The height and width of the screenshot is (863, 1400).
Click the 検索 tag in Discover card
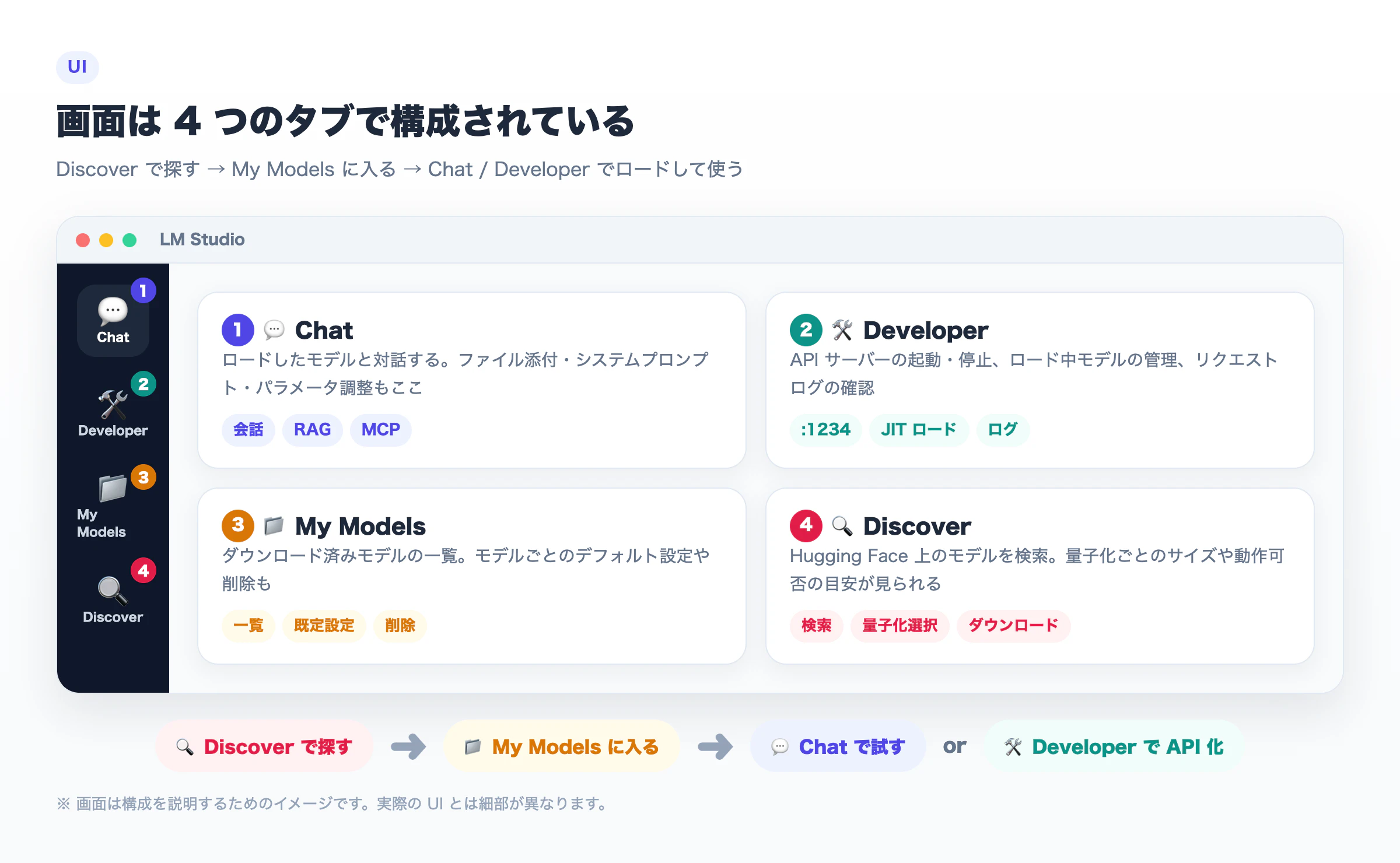(x=817, y=626)
